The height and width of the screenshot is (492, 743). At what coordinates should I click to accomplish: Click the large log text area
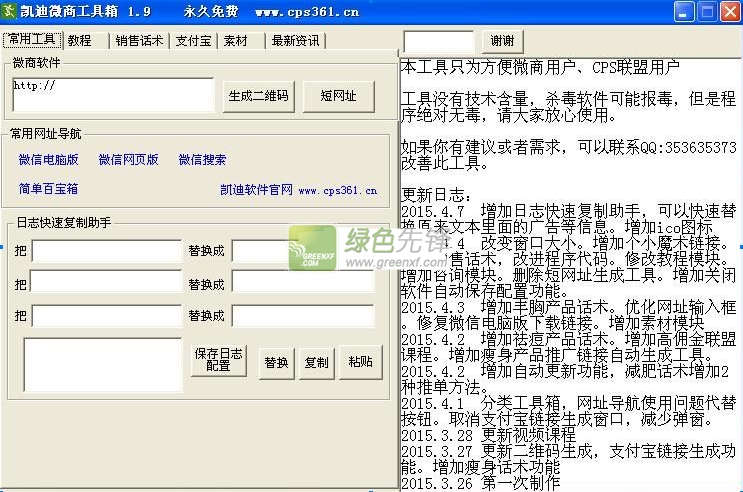pyautogui.click(x=103, y=364)
